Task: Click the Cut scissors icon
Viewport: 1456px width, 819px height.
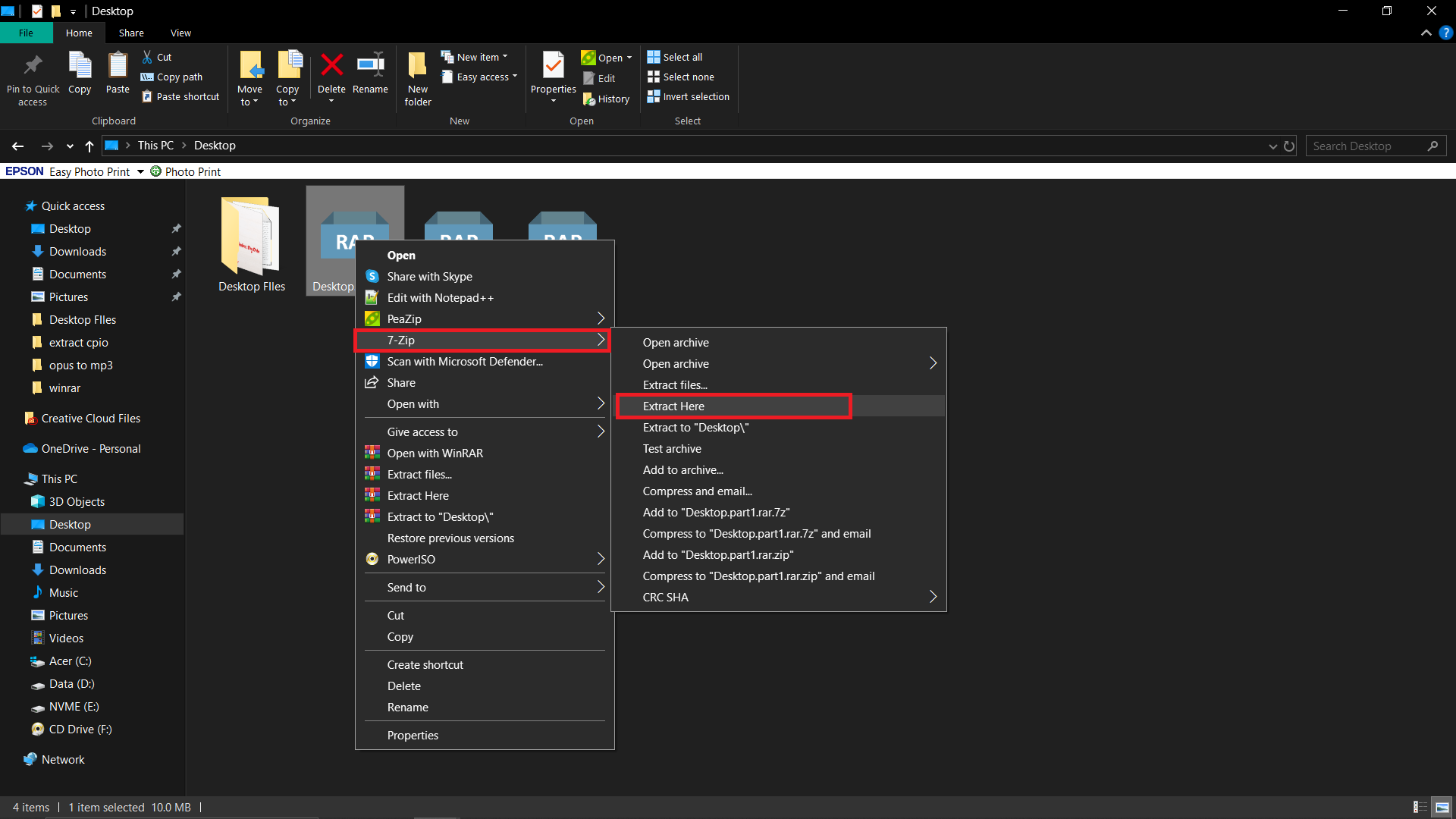Action: (x=147, y=57)
